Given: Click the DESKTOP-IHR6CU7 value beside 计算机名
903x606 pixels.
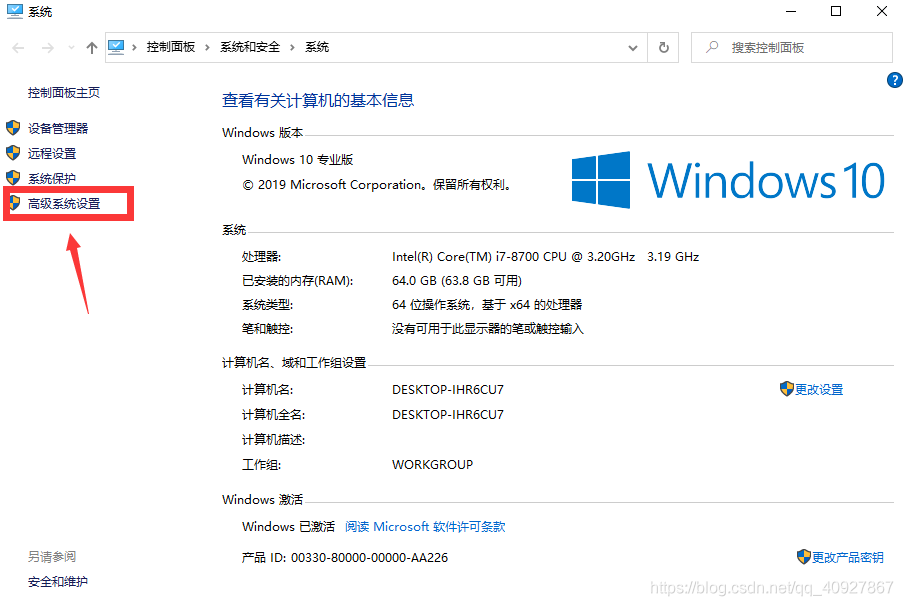Looking at the screenshot, I should [447, 390].
